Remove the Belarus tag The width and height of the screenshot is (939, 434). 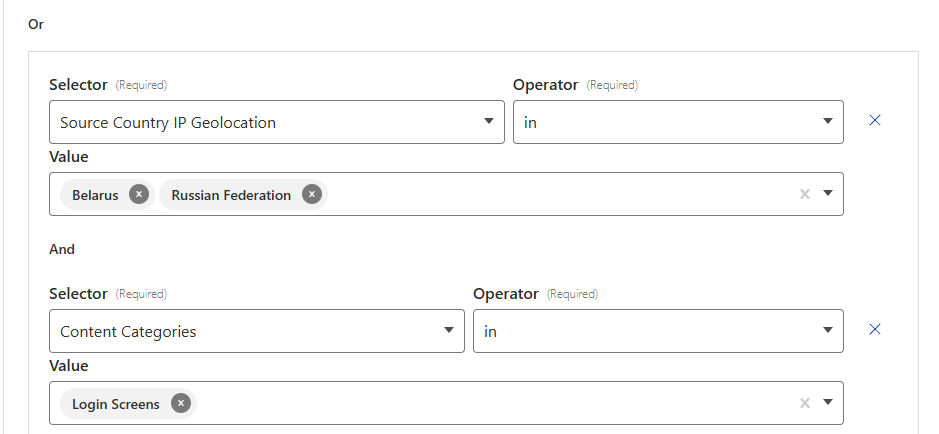pyautogui.click(x=139, y=195)
